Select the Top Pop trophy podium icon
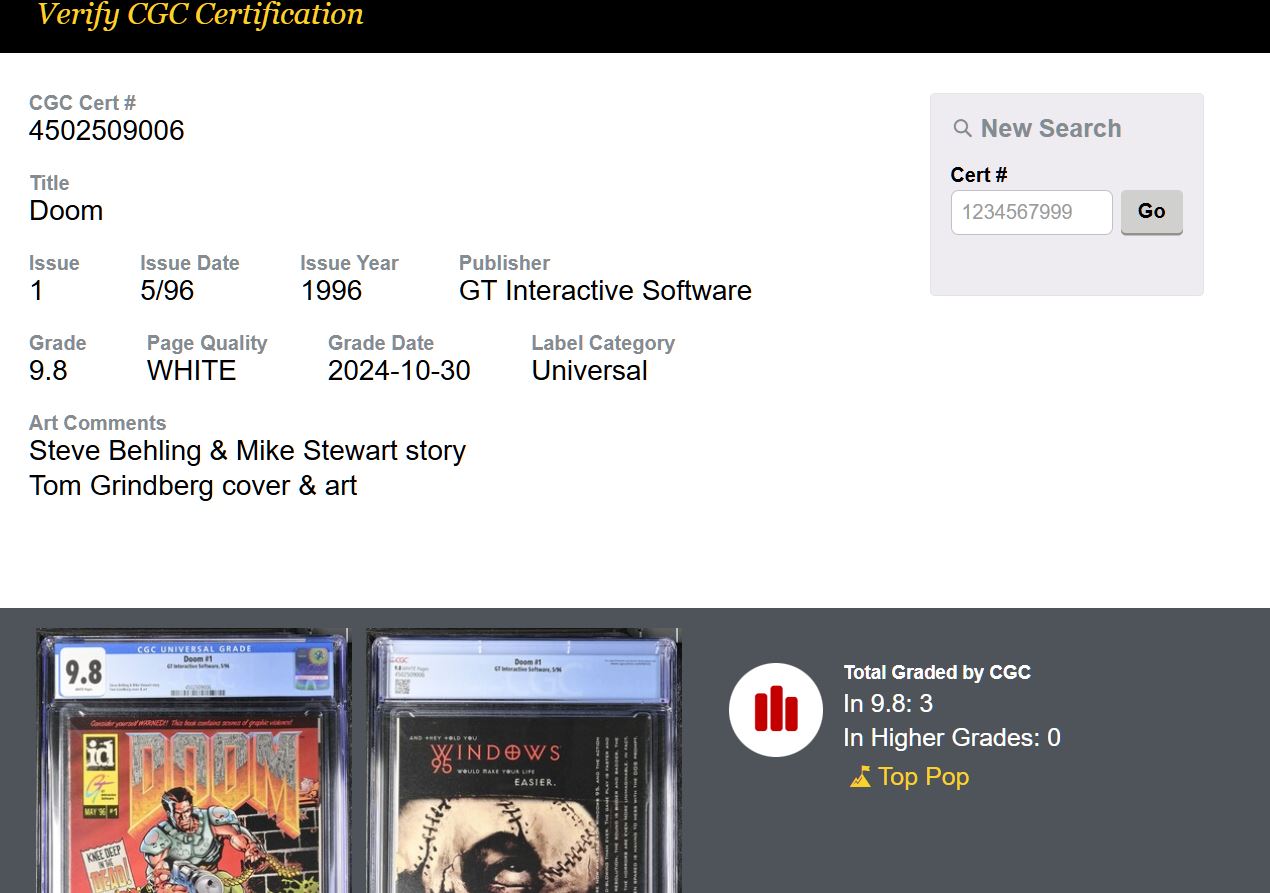This screenshot has width=1270, height=893. click(860, 777)
